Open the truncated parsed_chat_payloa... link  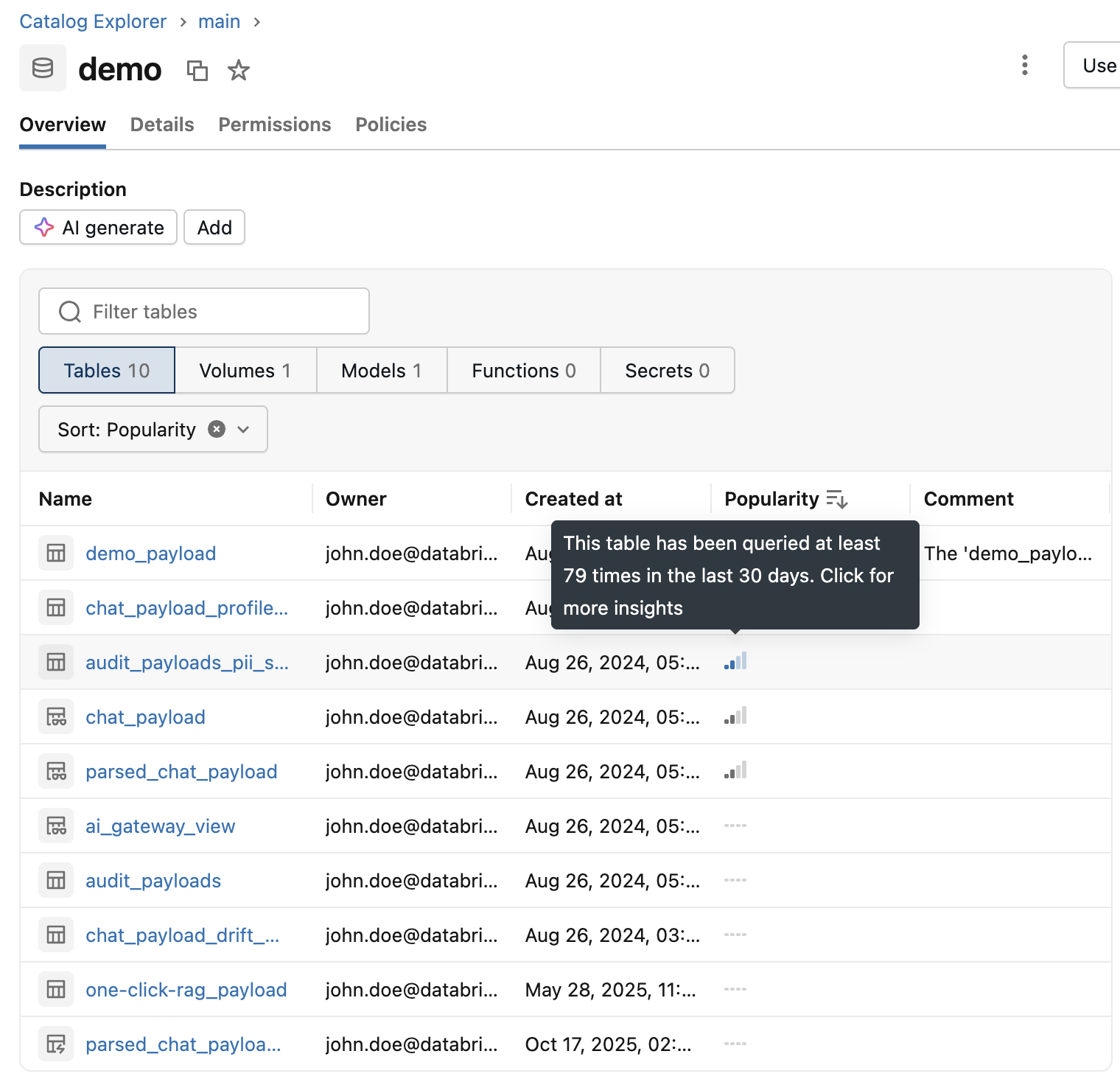coord(183,1044)
